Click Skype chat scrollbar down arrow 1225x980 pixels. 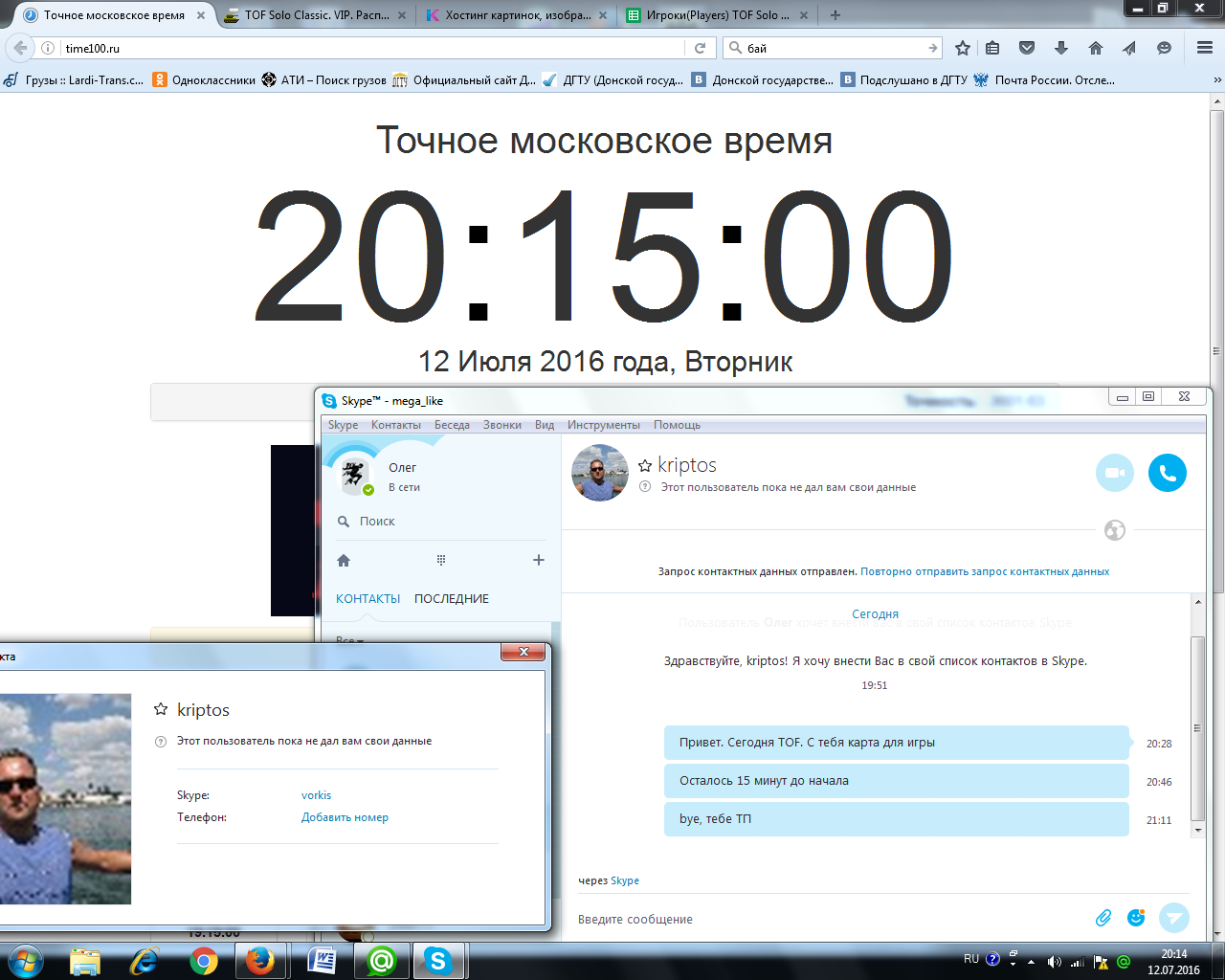tap(1197, 831)
